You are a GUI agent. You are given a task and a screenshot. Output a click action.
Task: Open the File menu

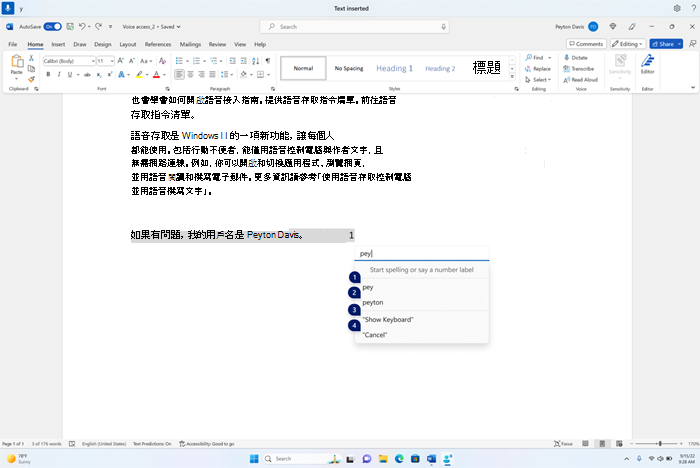[12, 44]
